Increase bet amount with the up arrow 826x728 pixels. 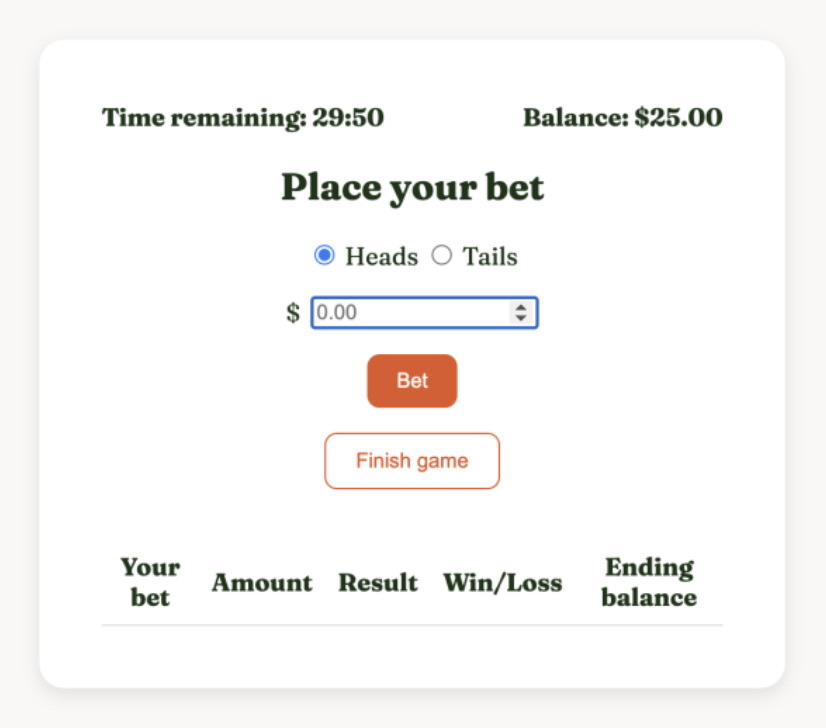(x=520, y=308)
